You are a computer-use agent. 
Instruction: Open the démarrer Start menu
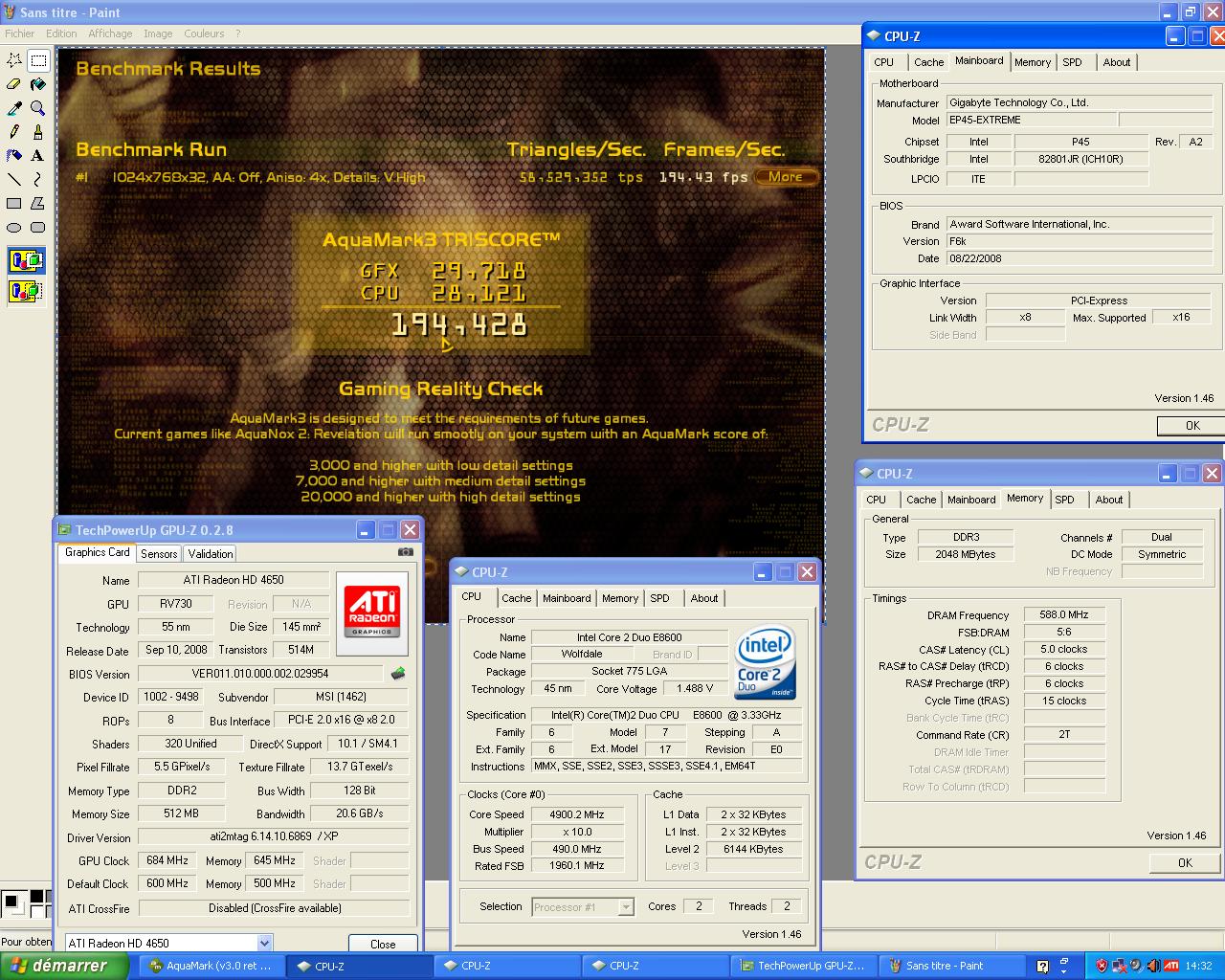click(x=63, y=966)
